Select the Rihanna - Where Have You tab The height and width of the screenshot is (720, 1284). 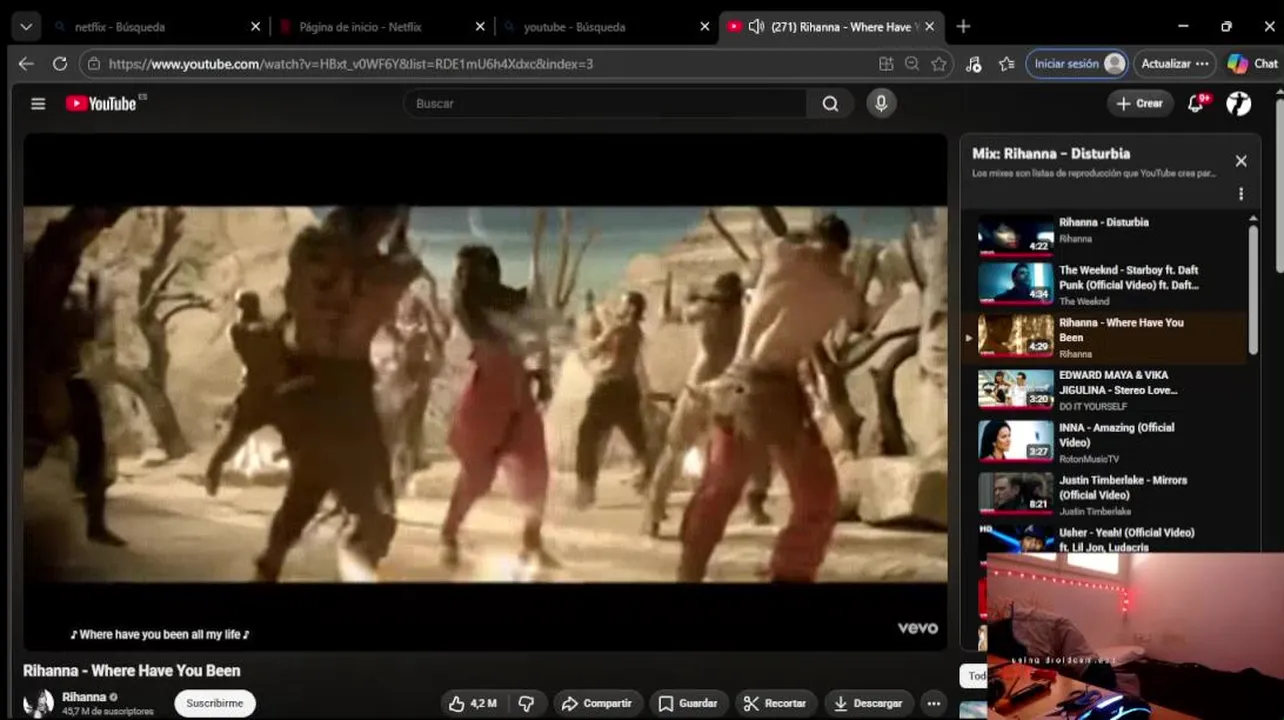(x=832, y=27)
